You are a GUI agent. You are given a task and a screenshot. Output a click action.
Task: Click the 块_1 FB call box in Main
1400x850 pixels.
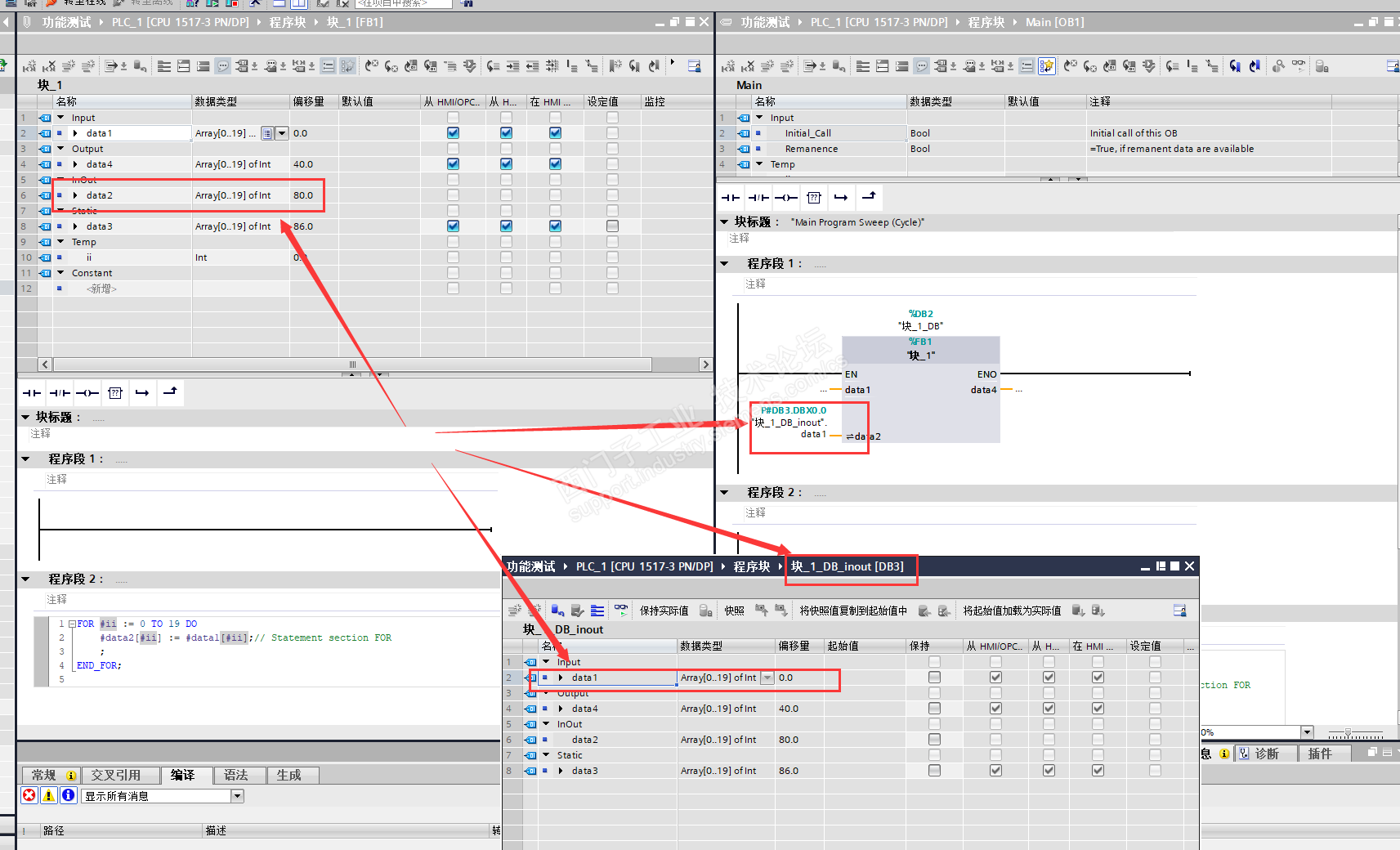[x=920, y=389]
